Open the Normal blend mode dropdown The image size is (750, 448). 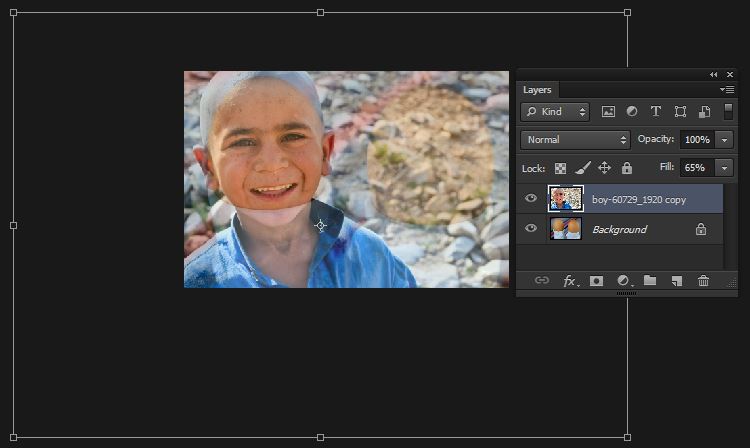[x=575, y=140]
